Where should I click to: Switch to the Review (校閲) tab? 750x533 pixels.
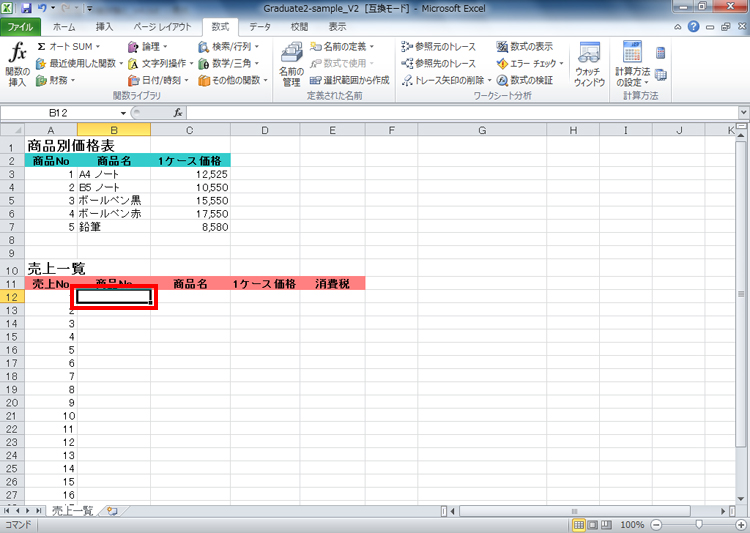point(299,27)
